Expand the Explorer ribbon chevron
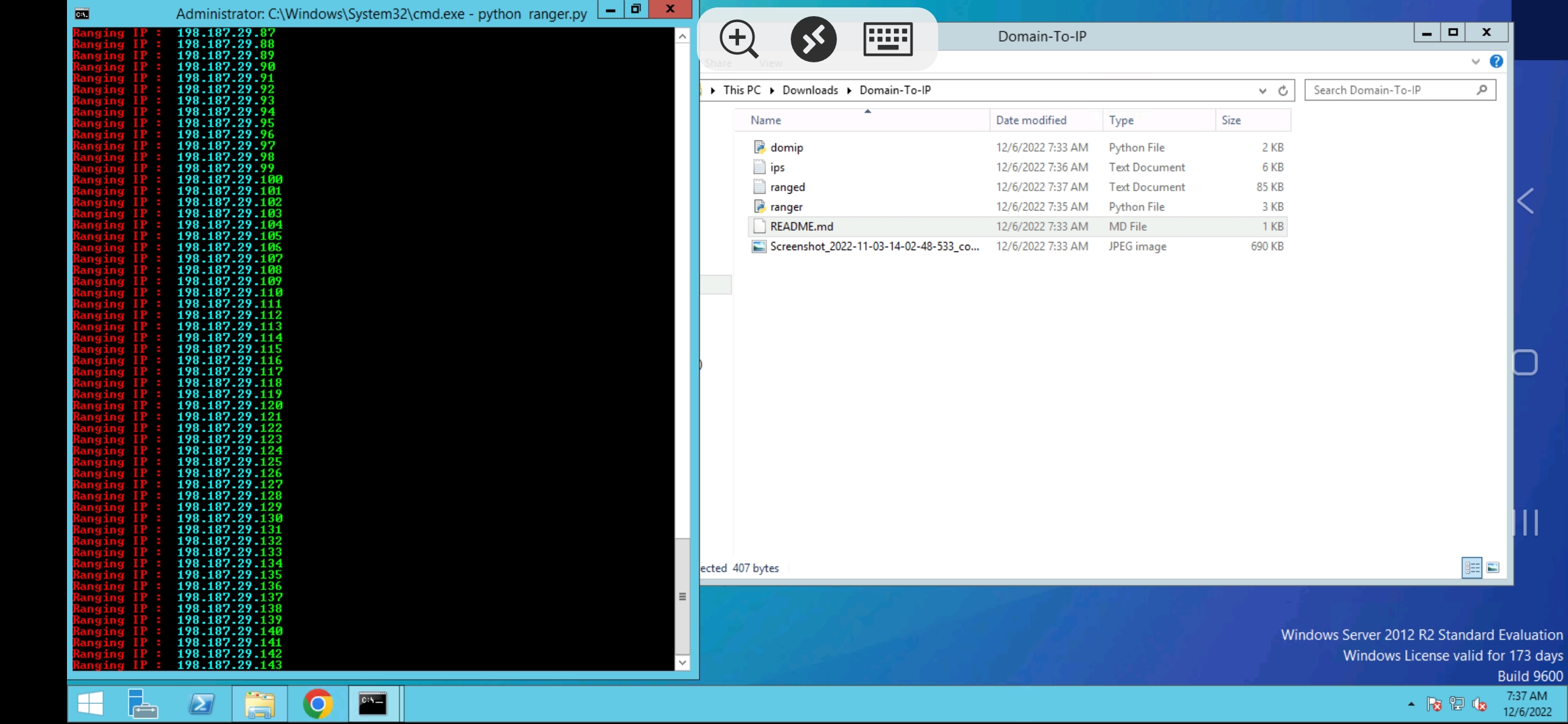The image size is (1568, 724). coord(1476,62)
